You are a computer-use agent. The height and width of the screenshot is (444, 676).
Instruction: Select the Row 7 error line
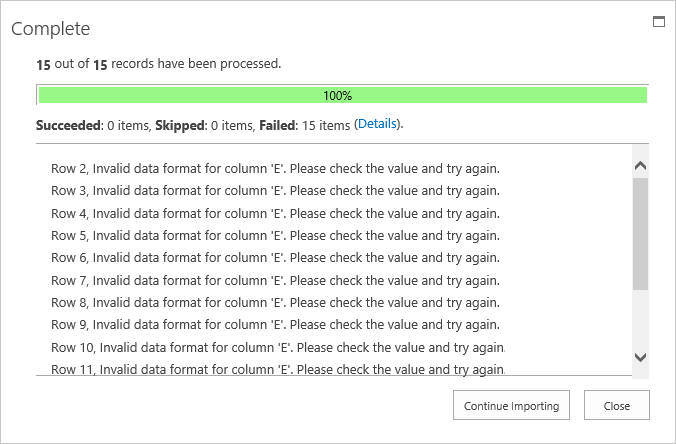[275, 280]
